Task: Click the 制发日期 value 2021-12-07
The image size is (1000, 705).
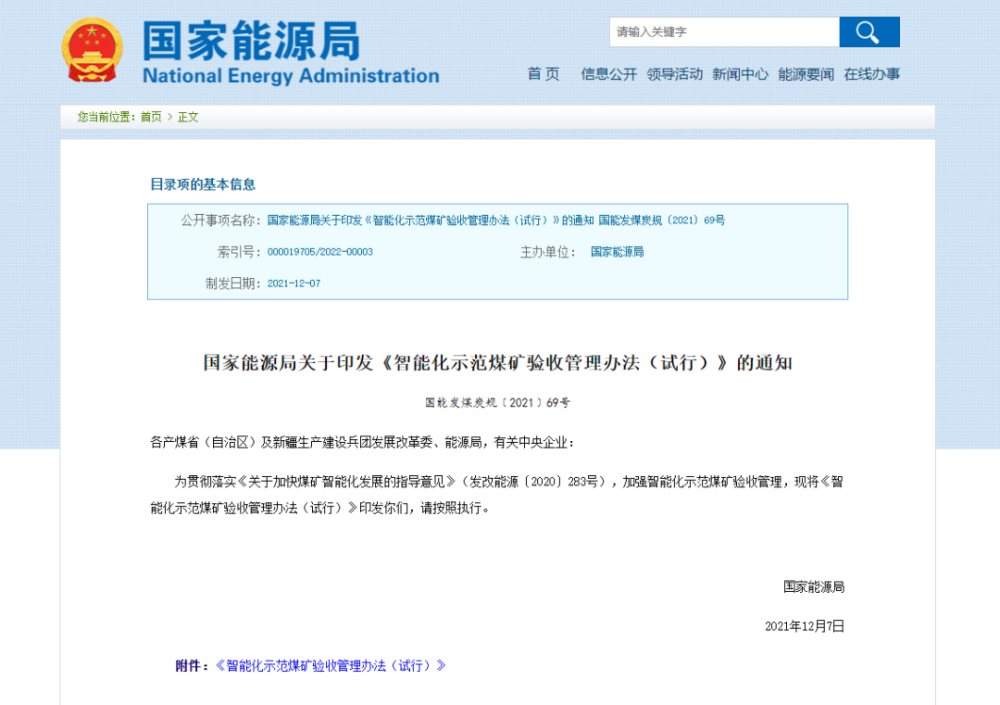Action: tap(294, 284)
